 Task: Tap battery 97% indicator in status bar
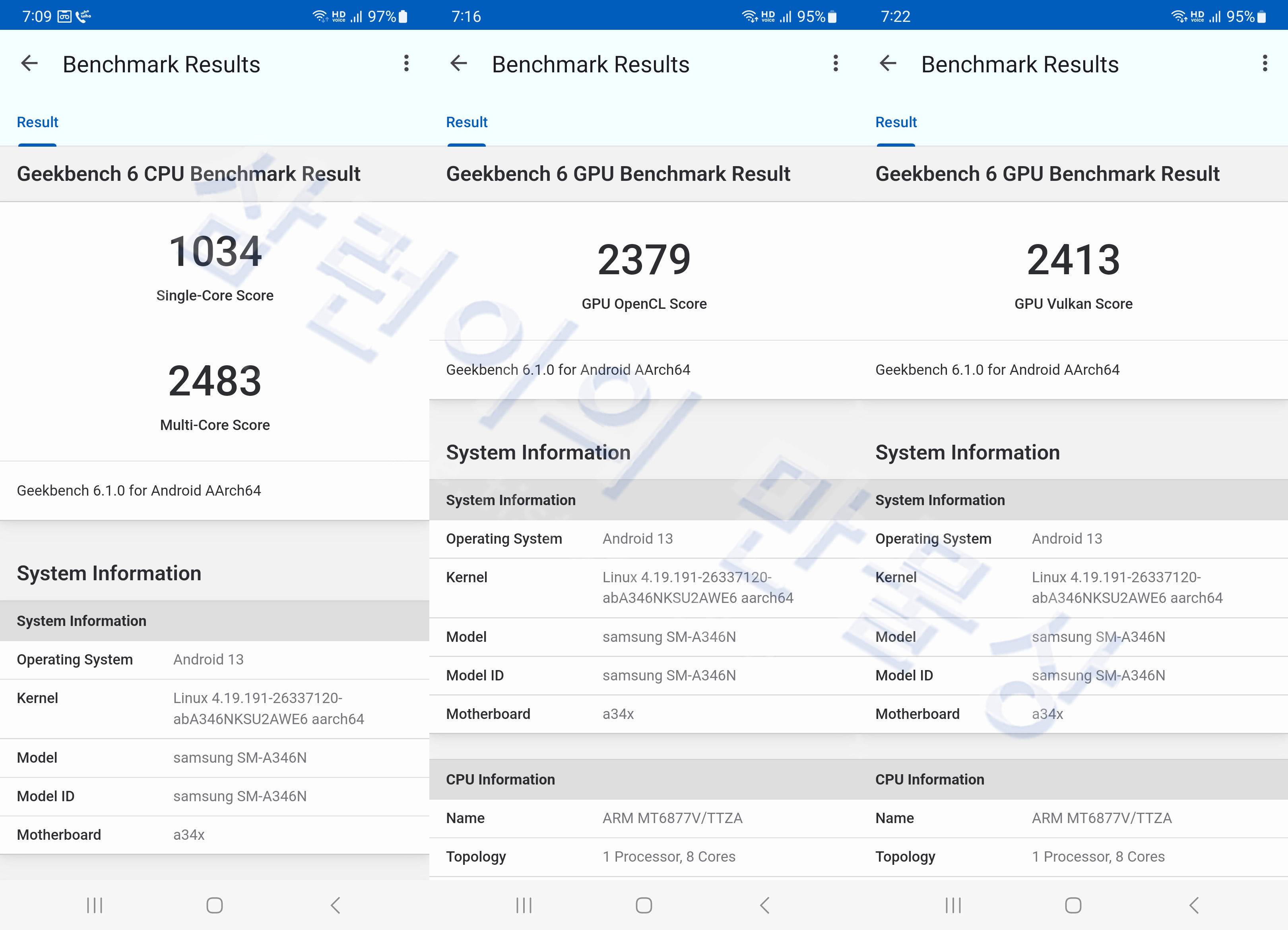click(x=387, y=16)
